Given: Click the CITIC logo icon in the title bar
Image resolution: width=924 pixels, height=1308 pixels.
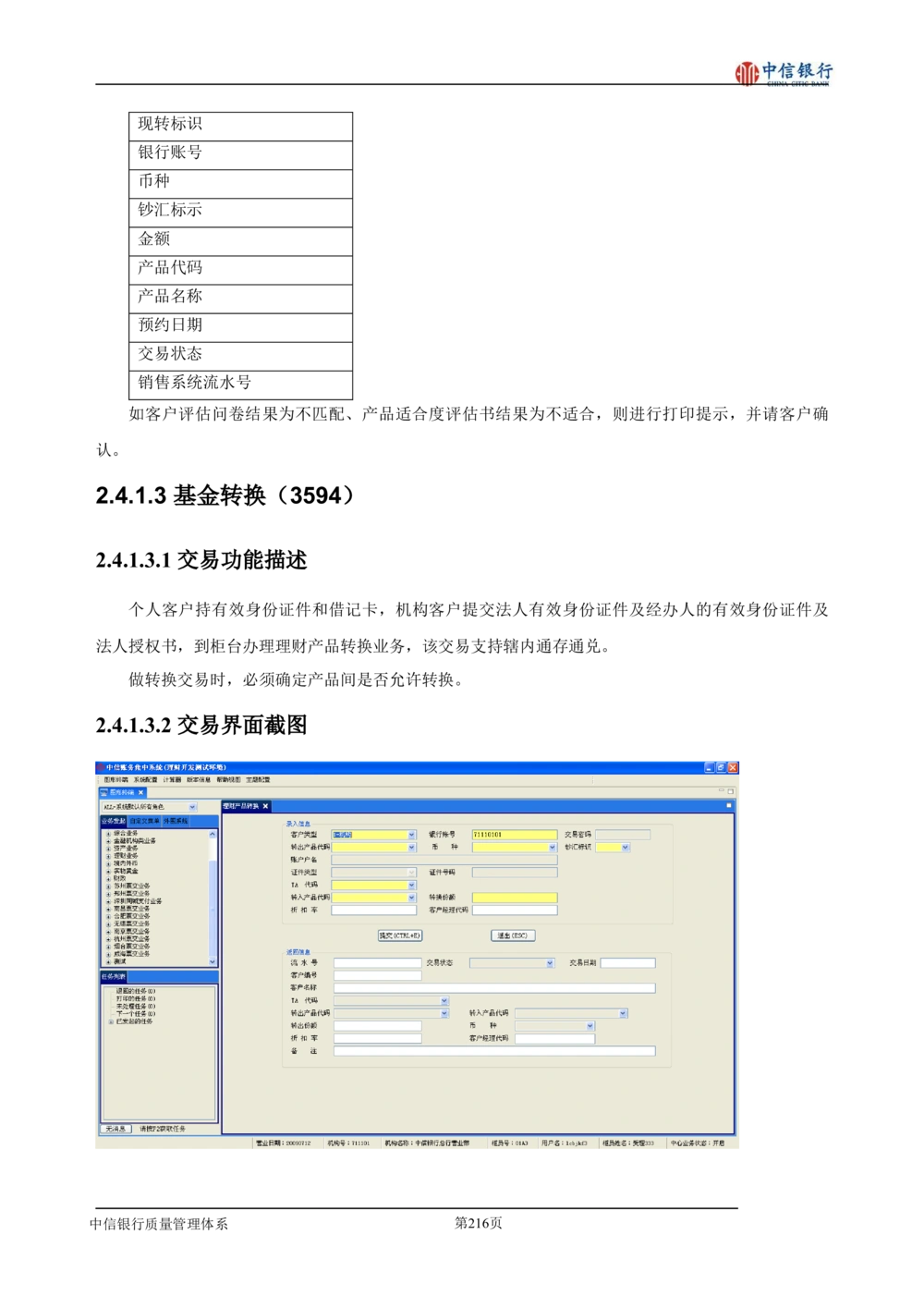Looking at the screenshot, I should pos(99,767).
